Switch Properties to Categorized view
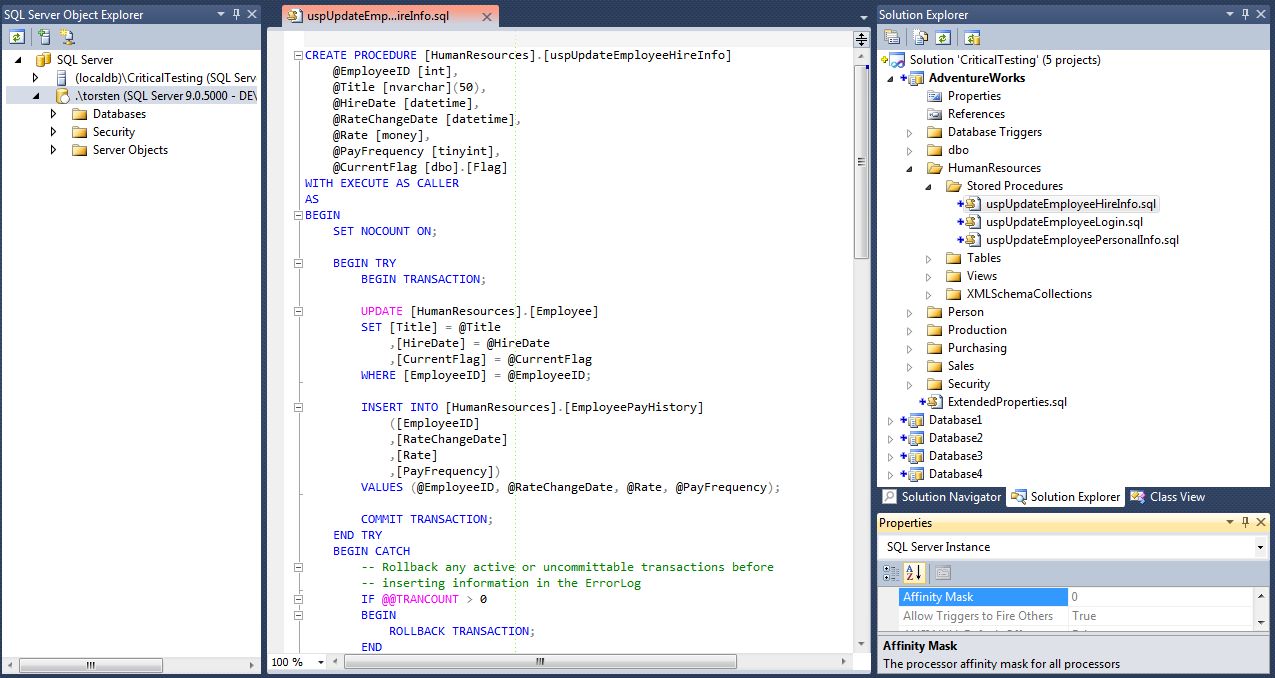 coord(890,573)
